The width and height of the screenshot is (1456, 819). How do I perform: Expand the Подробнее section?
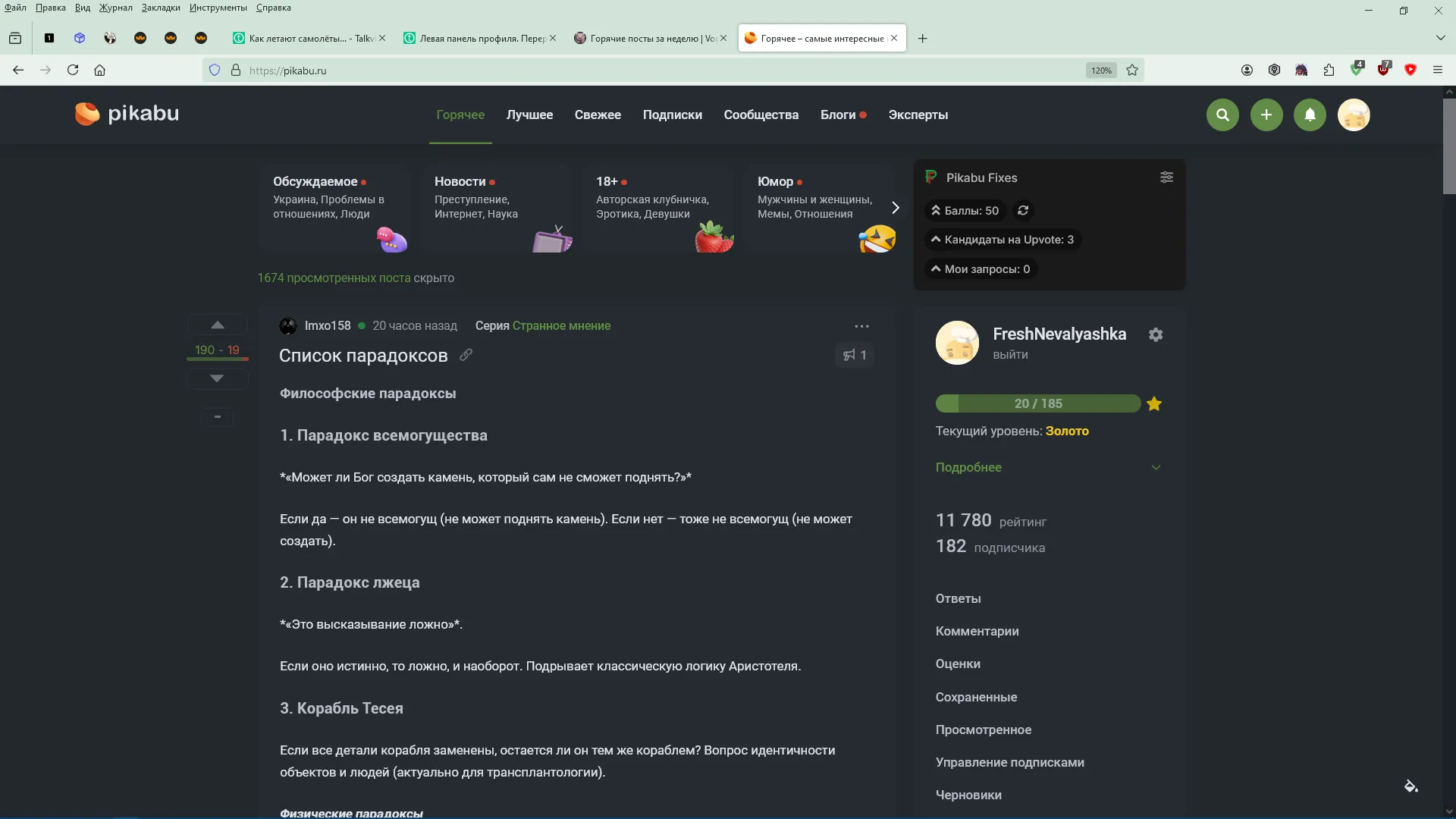point(1048,467)
